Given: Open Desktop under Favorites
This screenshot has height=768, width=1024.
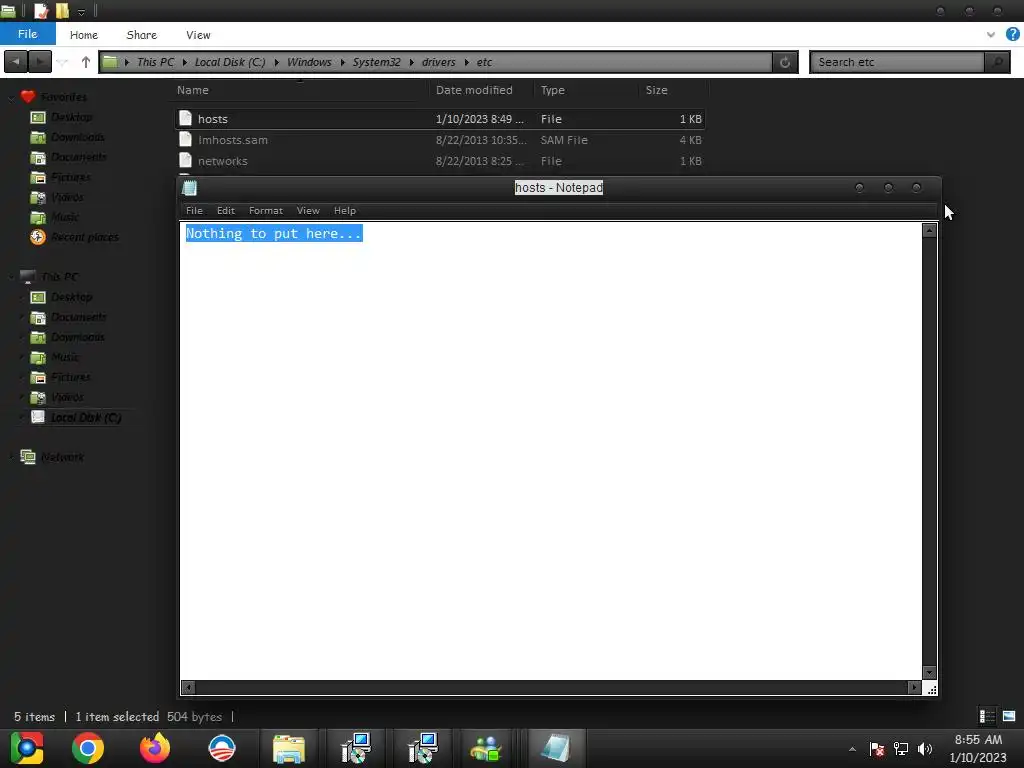Looking at the screenshot, I should [x=71, y=117].
